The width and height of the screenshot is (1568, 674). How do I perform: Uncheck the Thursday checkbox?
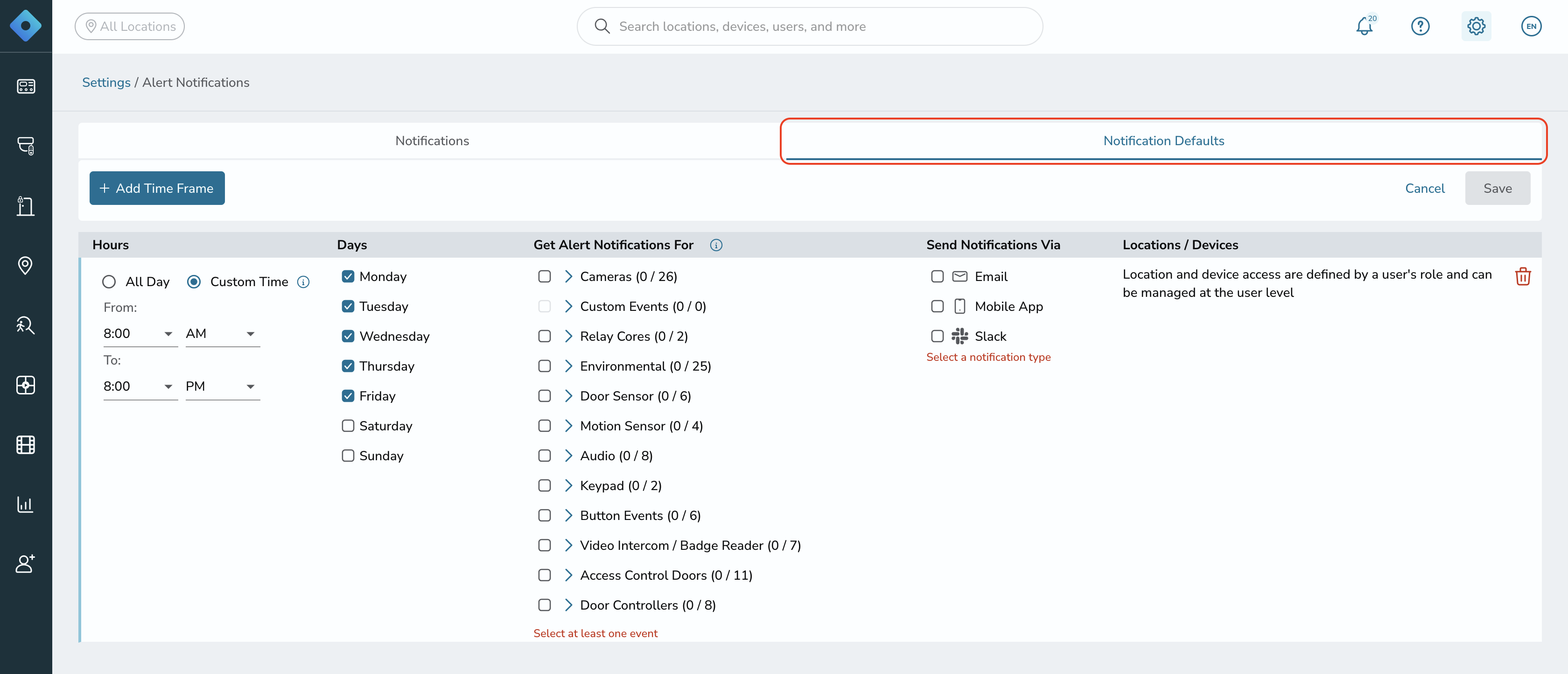coord(348,366)
